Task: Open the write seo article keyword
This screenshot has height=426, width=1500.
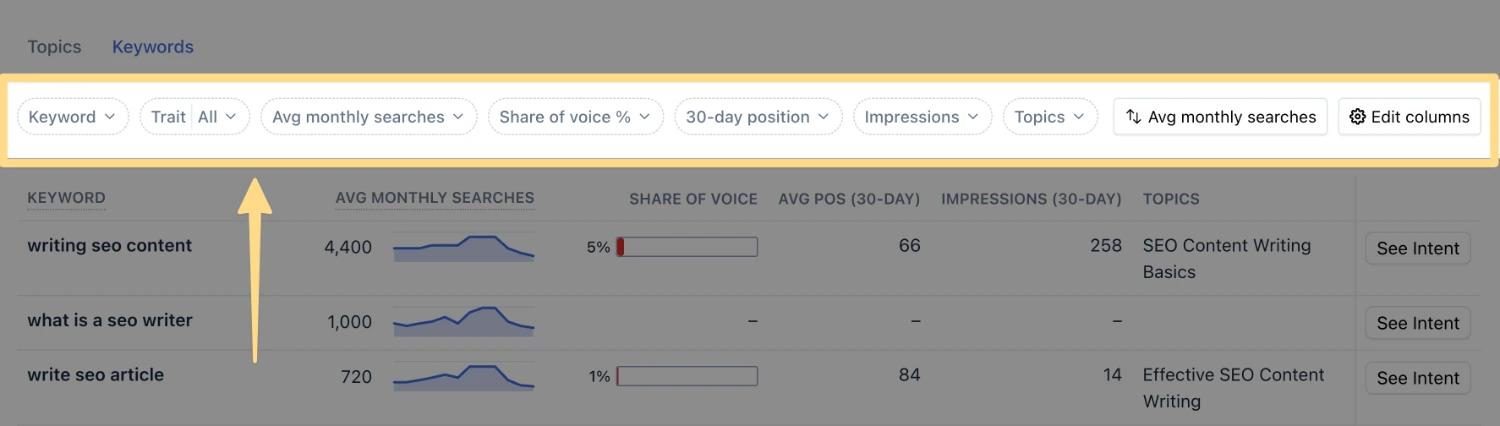Action: pyautogui.click(x=96, y=375)
